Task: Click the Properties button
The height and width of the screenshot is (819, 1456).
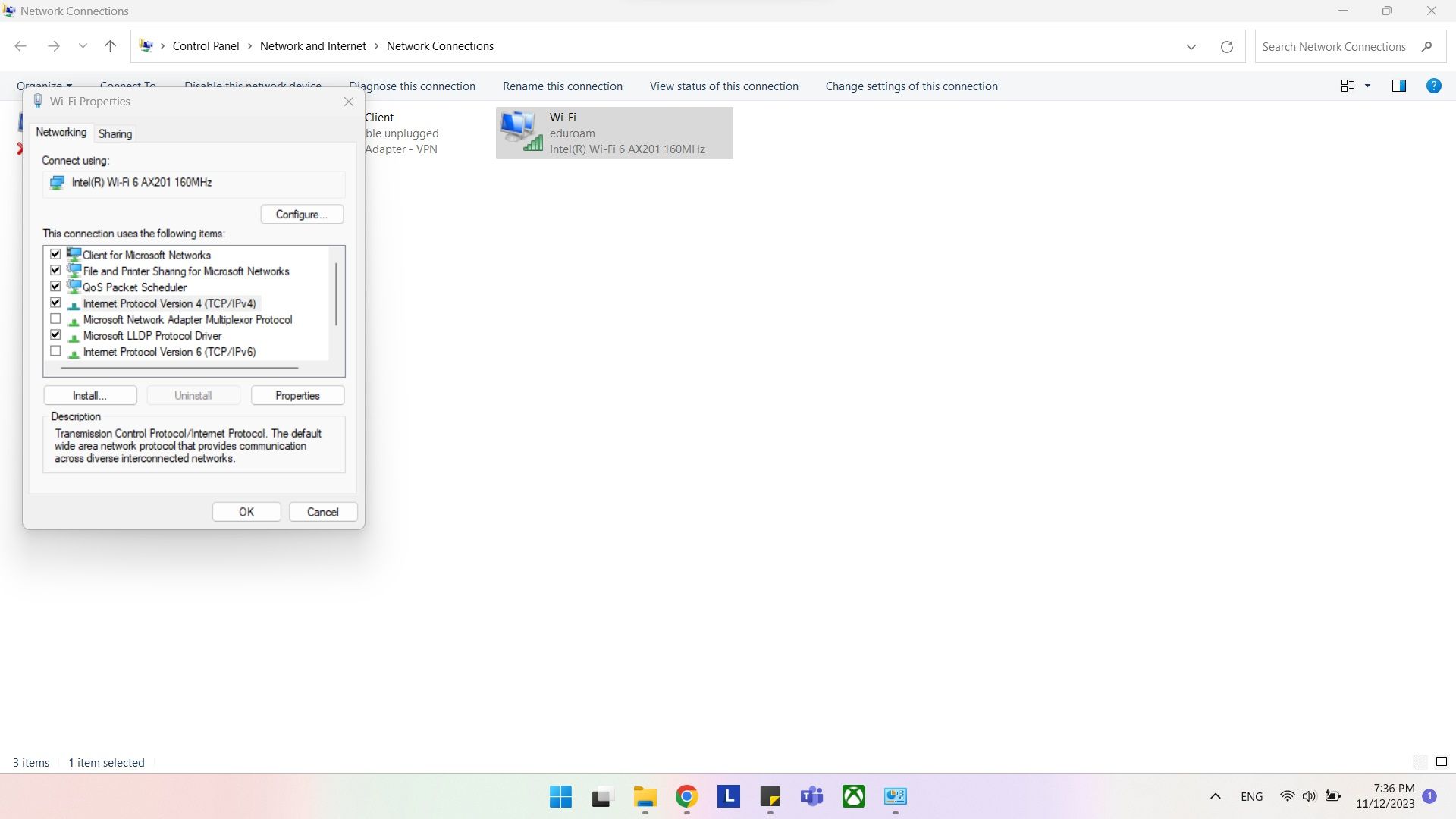Action: point(297,394)
